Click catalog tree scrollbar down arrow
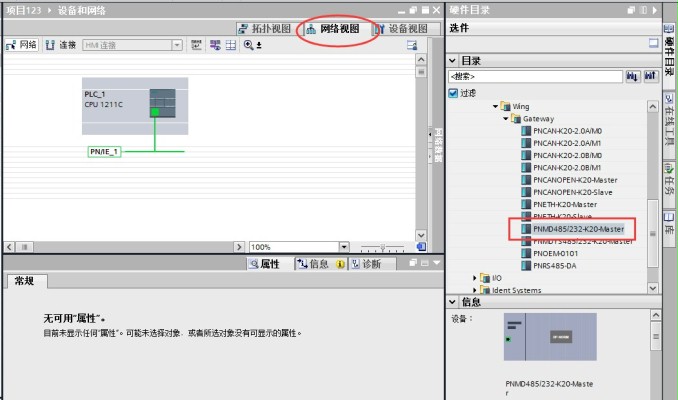 click(653, 288)
